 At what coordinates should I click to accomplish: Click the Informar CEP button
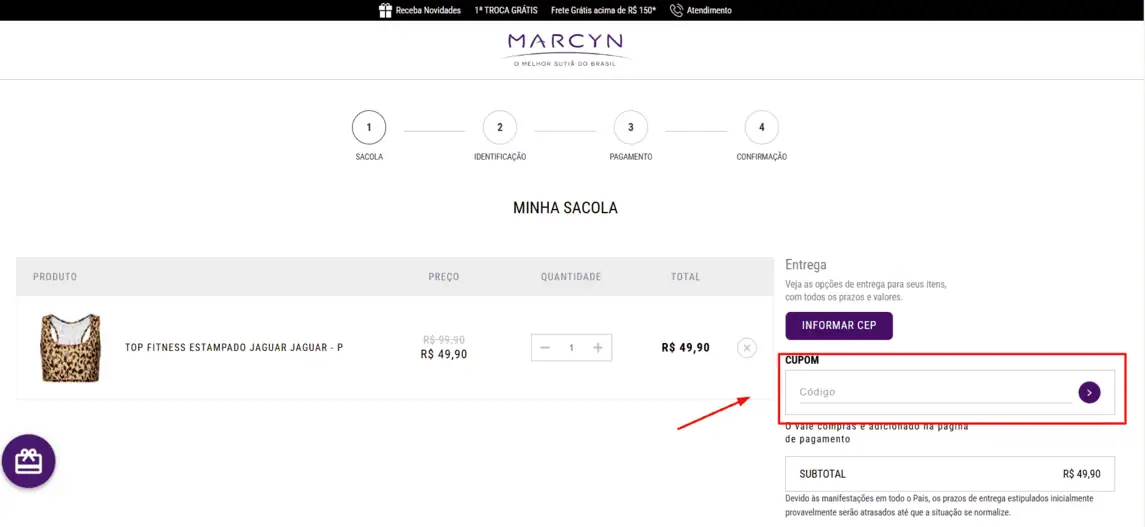tap(839, 326)
